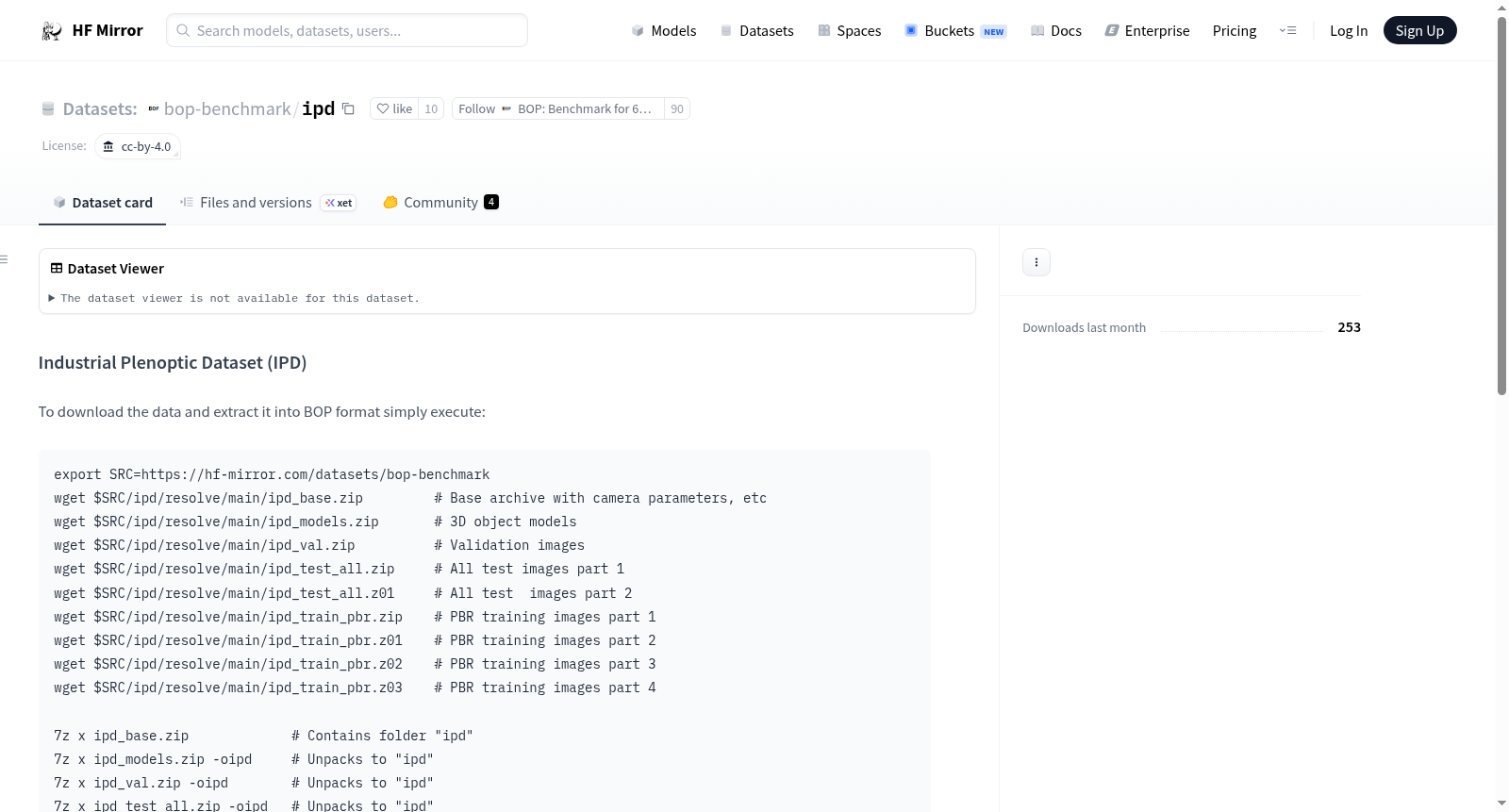1509x812 pixels.
Task: Click the wget ipd_train_pbr.z02 code line
Action: pyautogui.click(x=355, y=664)
